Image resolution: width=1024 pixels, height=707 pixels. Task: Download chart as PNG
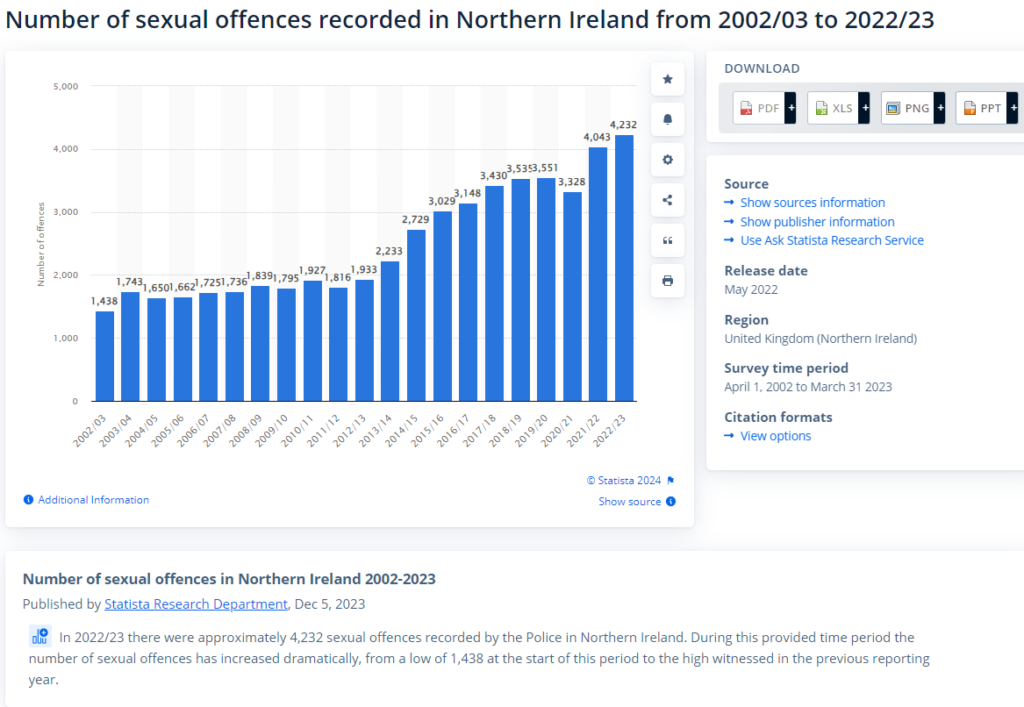point(906,108)
